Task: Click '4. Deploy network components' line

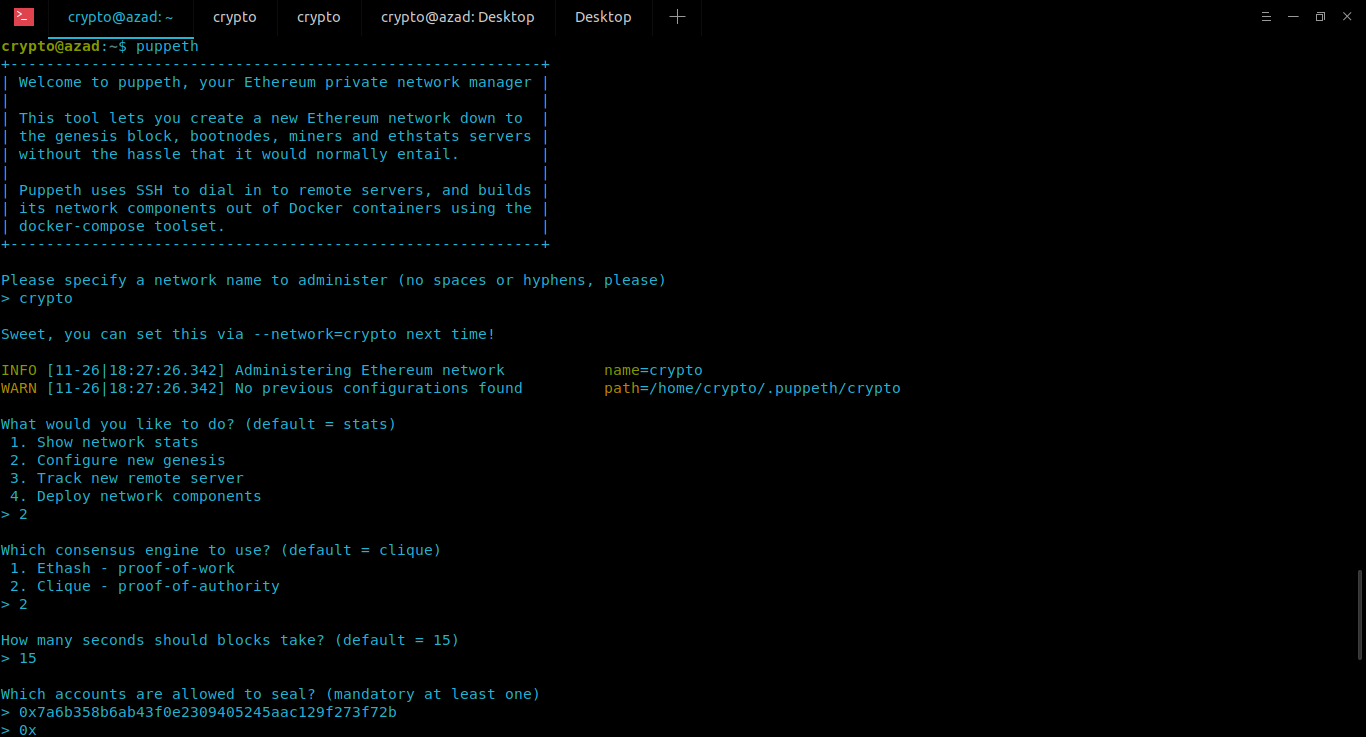Action: 136,496
